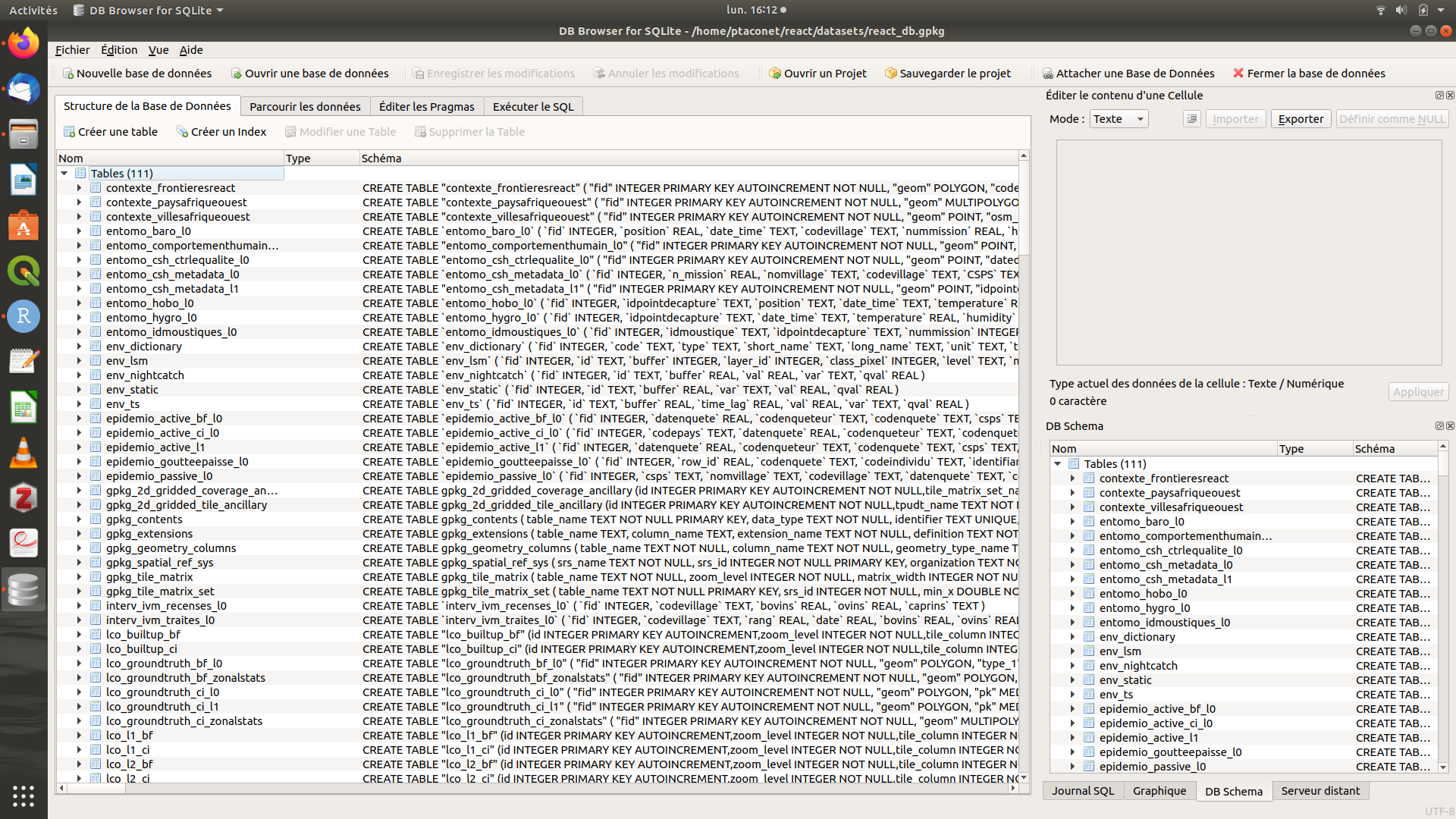The height and width of the screenshot is (819, 1456).
Task: Switch to the Journal SQL bottom tab
Action: tap(1082, 791)
